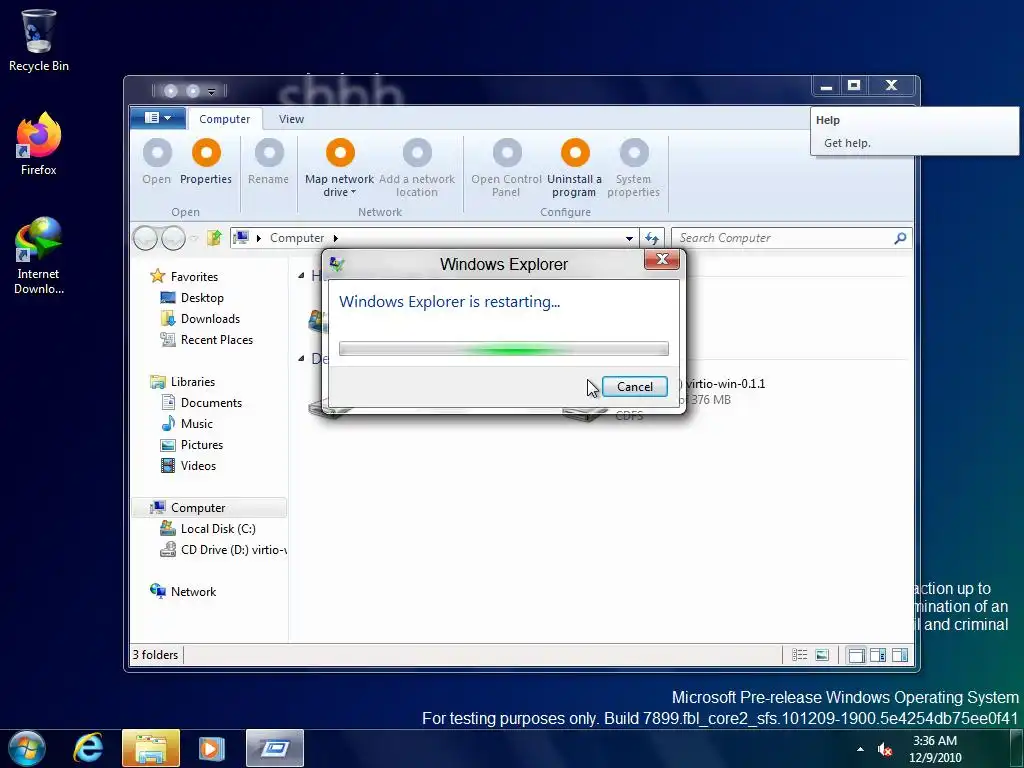Click the Windows Explorer taskbar button

click(151, 748)
